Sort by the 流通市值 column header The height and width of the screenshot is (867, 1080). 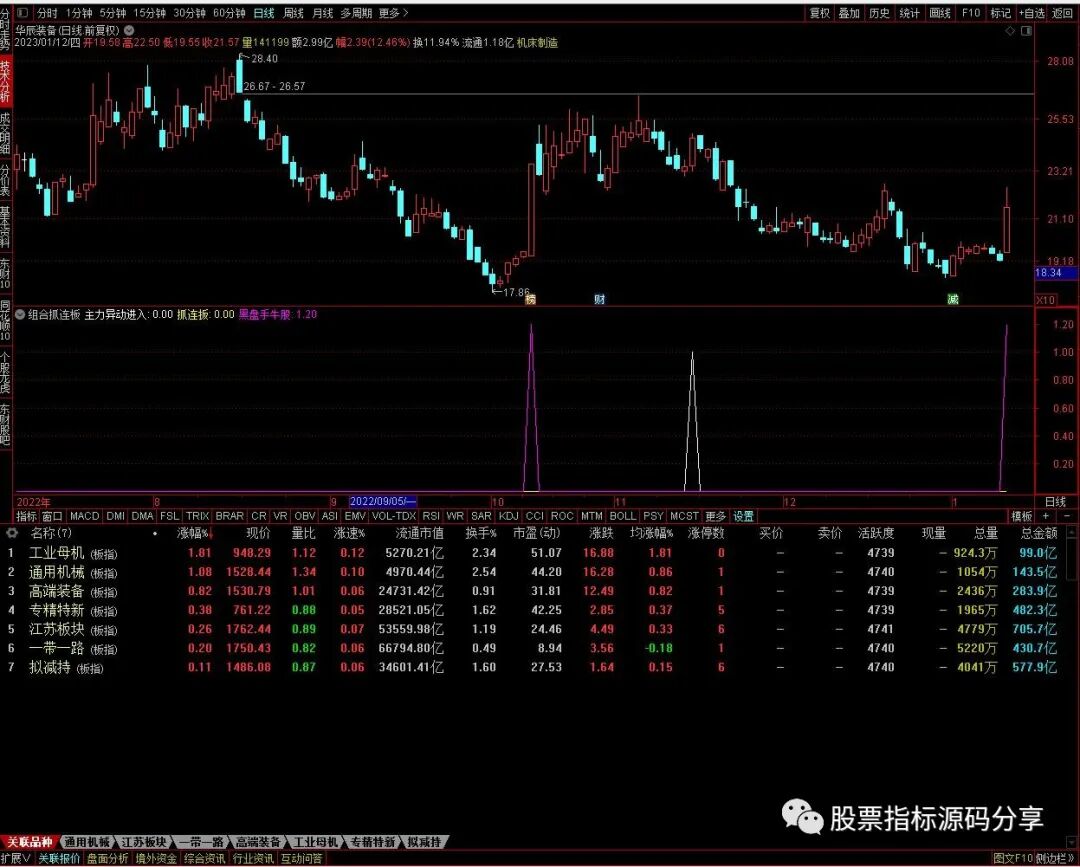(x=419, y=533)
